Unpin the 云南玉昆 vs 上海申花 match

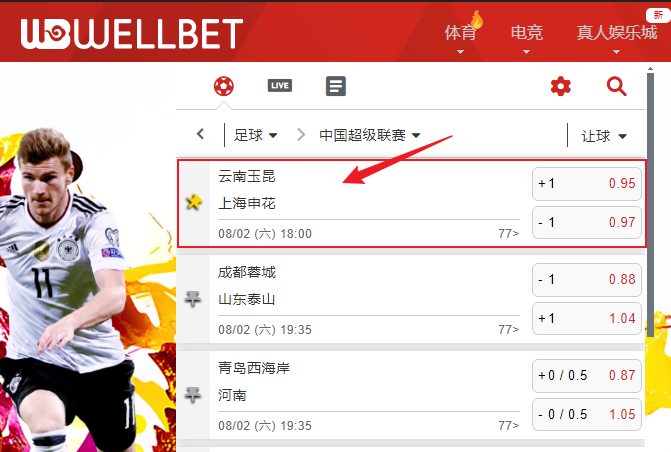194,202
